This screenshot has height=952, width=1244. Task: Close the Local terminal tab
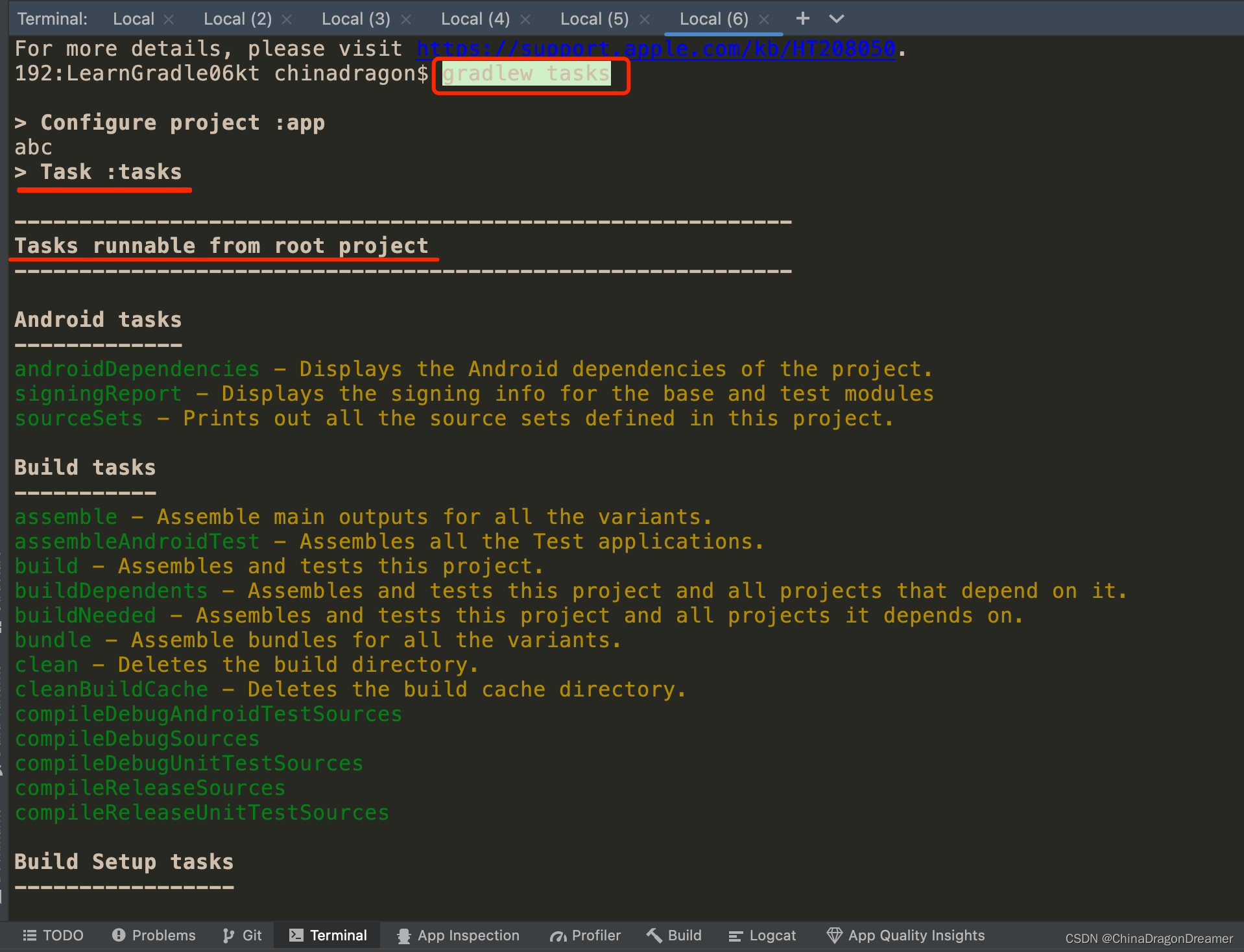[x=169, y=19]
